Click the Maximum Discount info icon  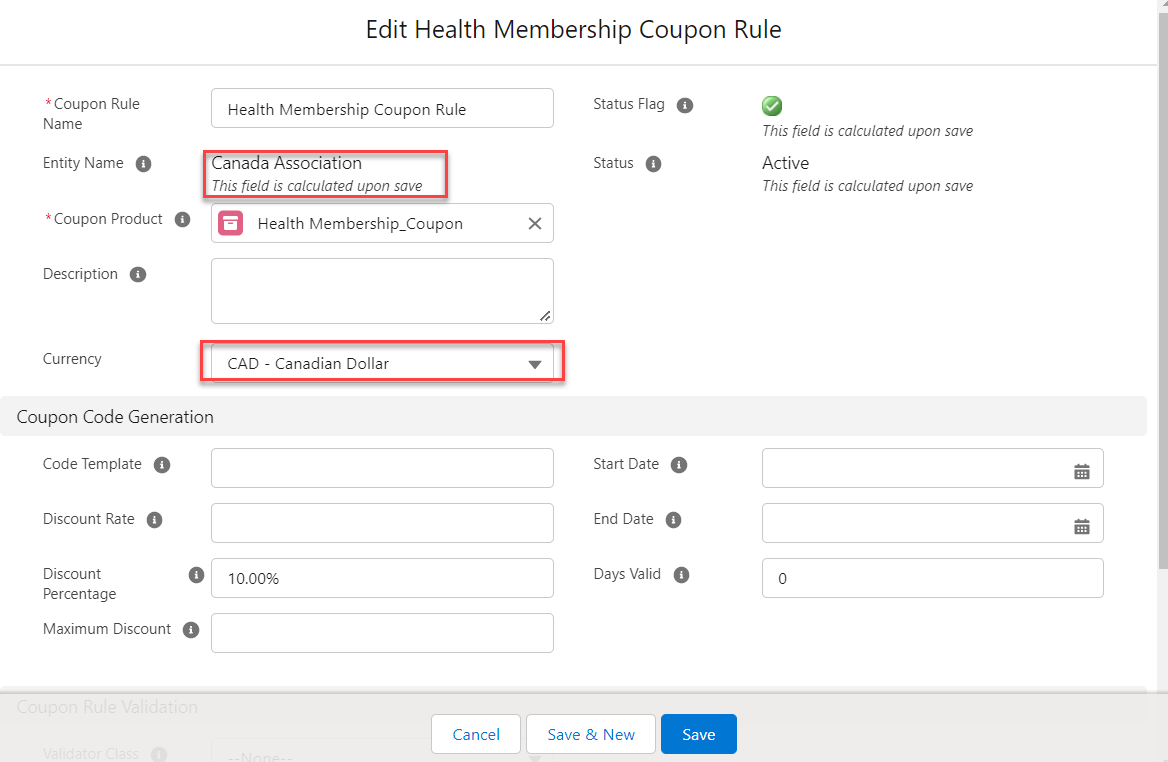(191, 630)
